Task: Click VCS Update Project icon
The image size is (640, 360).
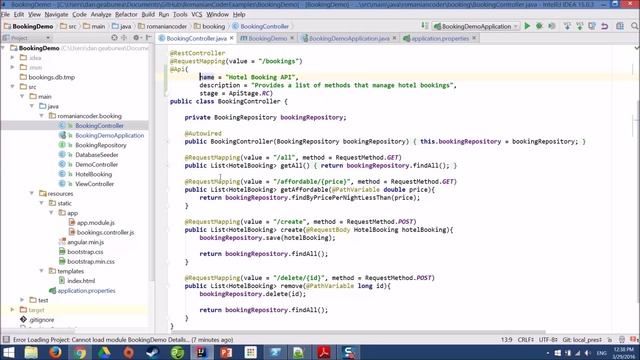Action: (x=567, y=26)
